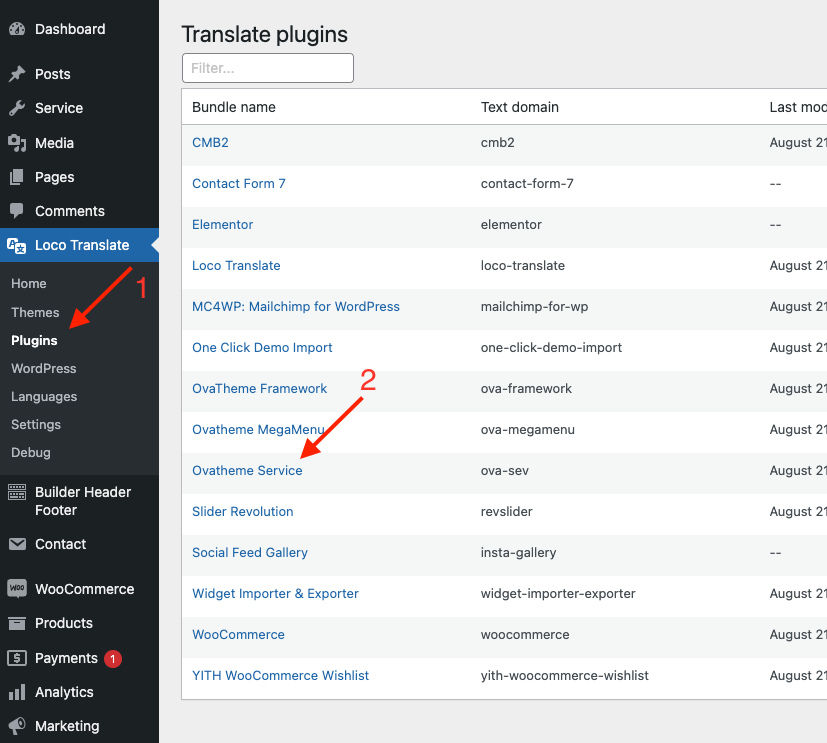Click the Comments speech bubble icon
The image size is (827, 743).
(x=17, y=211)
